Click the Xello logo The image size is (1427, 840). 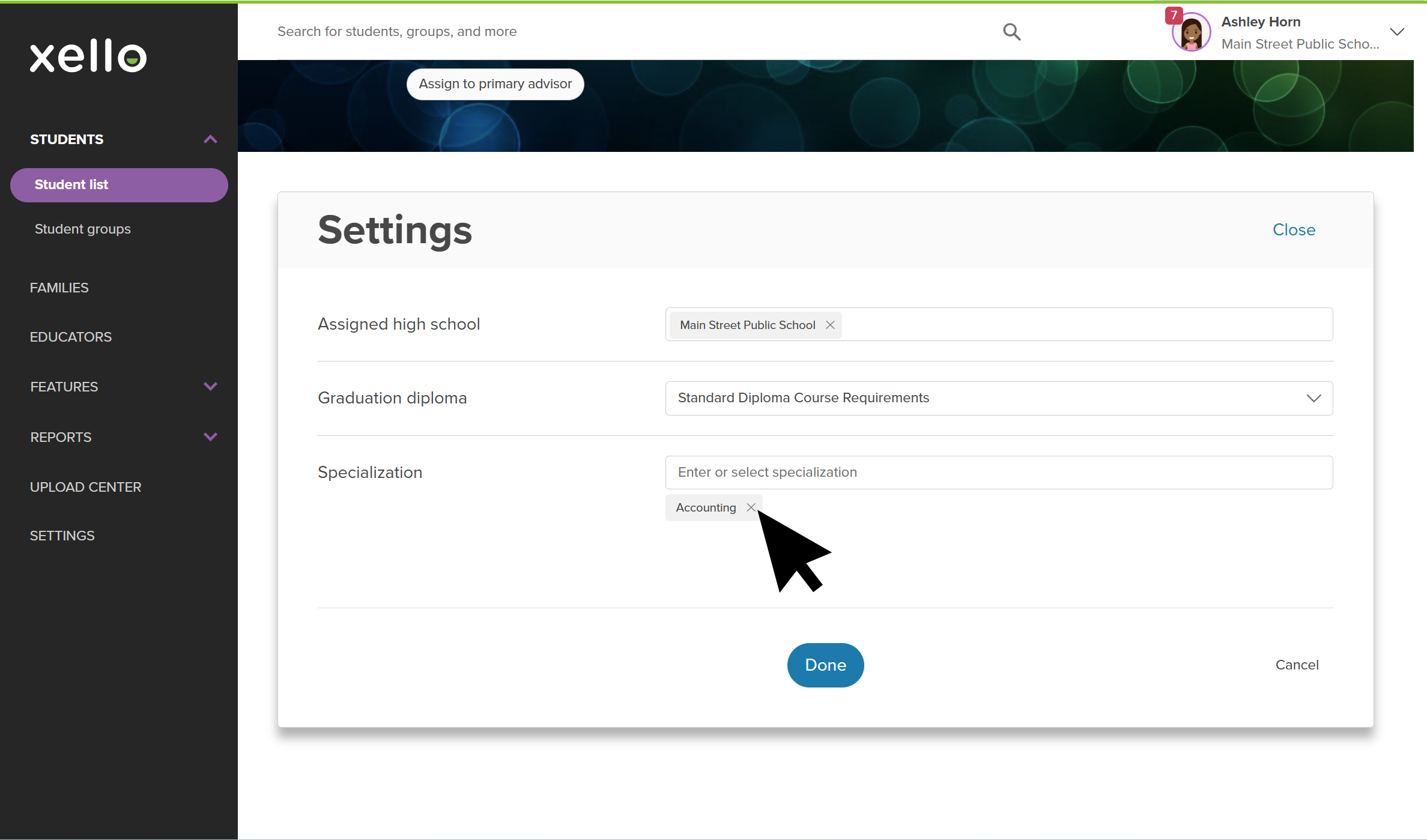pos(88,56)
